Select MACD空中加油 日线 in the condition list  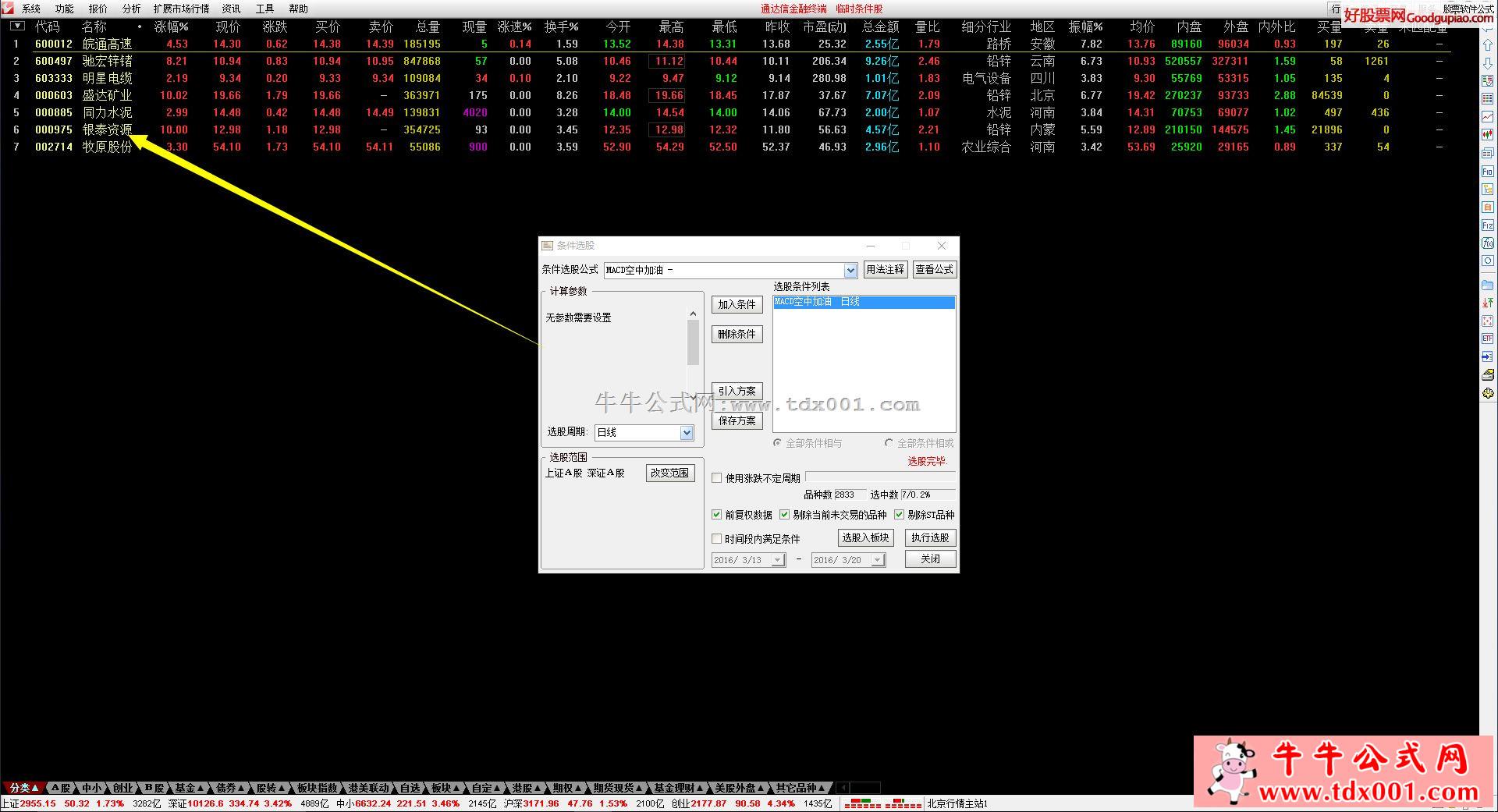[x=863, y=302]
